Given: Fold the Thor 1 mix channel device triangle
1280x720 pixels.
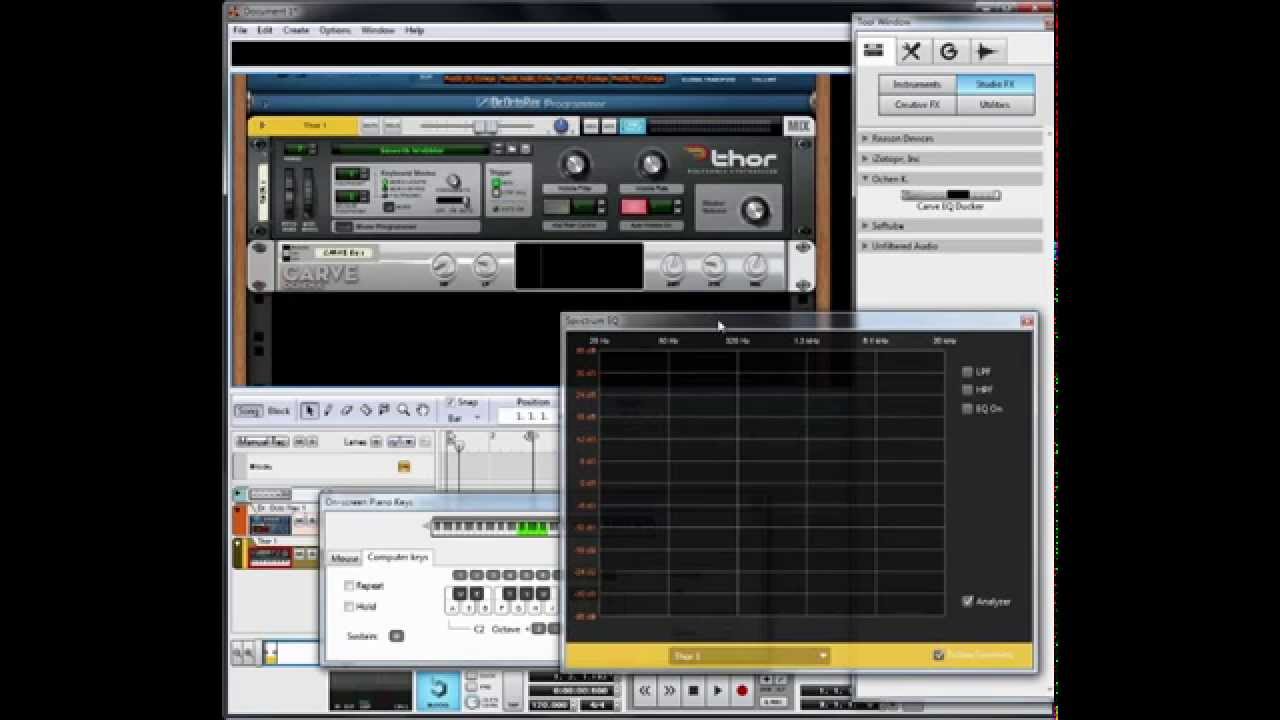Looking at the screenshot, I should click(x=262, y=126).
